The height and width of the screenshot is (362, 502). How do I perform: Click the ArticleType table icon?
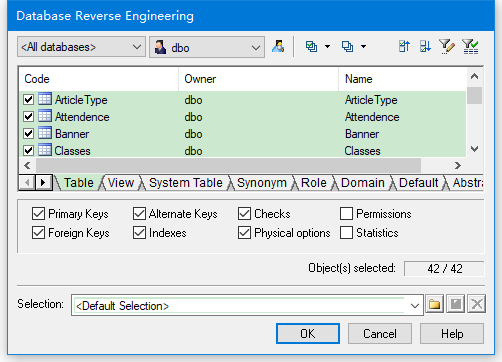[x=45, y=99]
